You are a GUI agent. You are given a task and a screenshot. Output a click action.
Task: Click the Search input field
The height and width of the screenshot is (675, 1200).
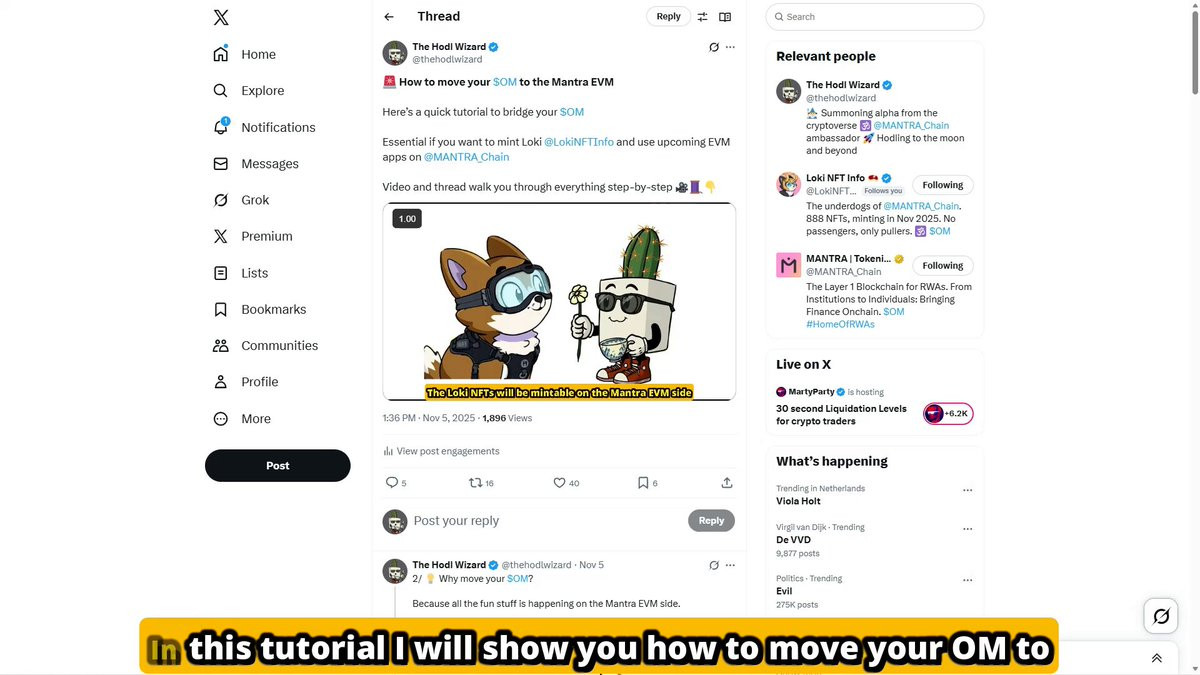875,17
